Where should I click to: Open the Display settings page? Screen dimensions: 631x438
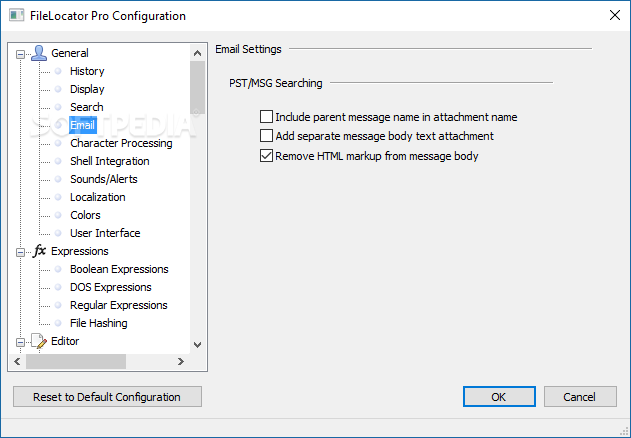click(x=87, y=89)
